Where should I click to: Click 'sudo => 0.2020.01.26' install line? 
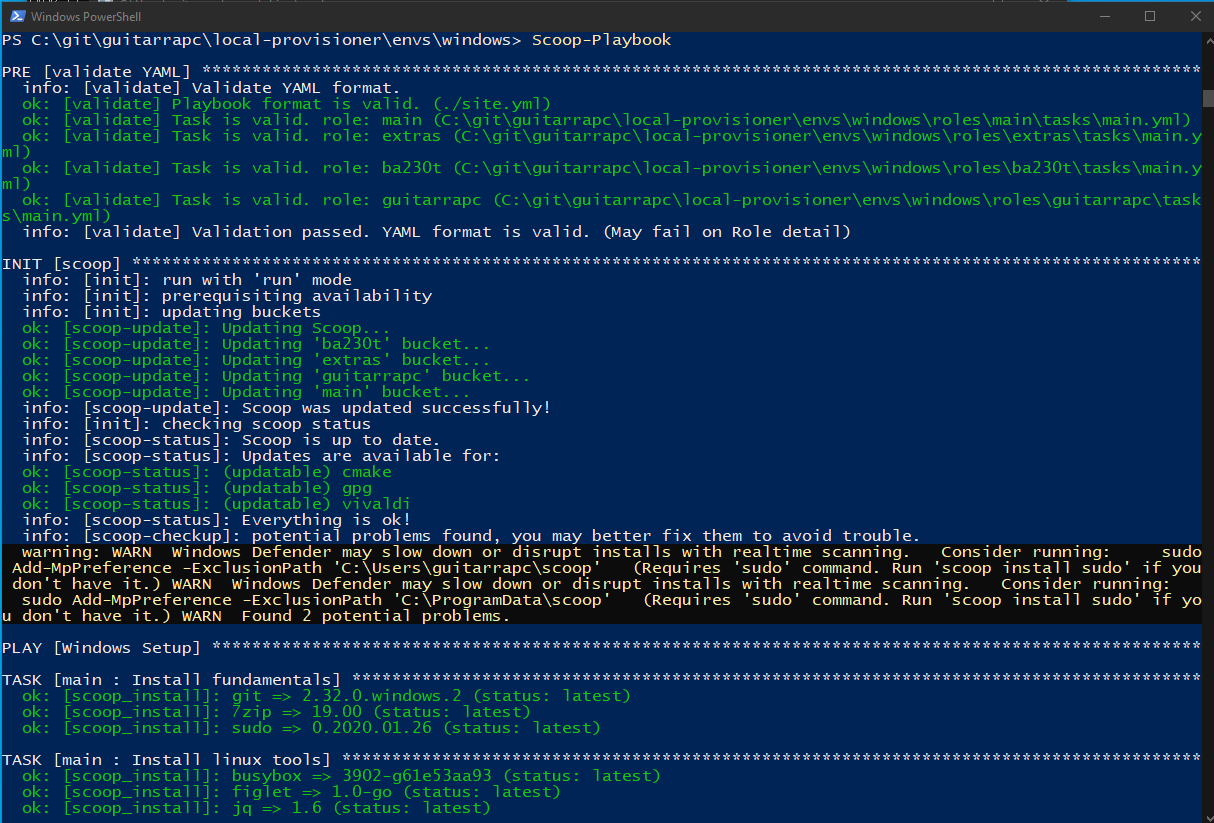tap(311, 728)
